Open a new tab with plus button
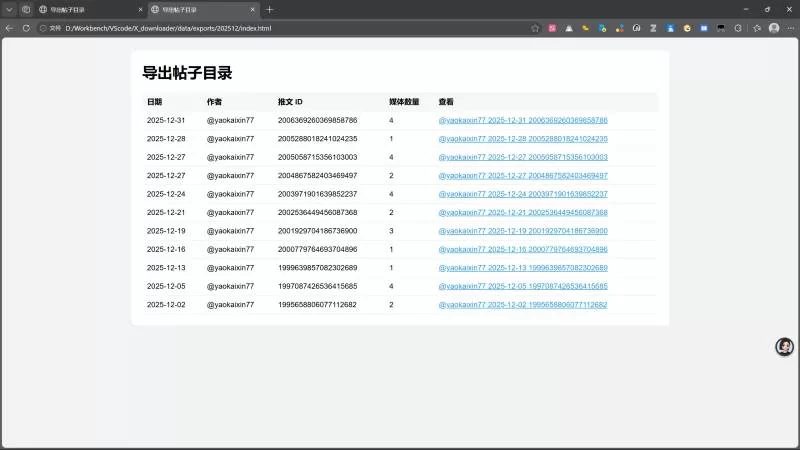Viewport: 800px width, 450px height. tap(269, 10)
